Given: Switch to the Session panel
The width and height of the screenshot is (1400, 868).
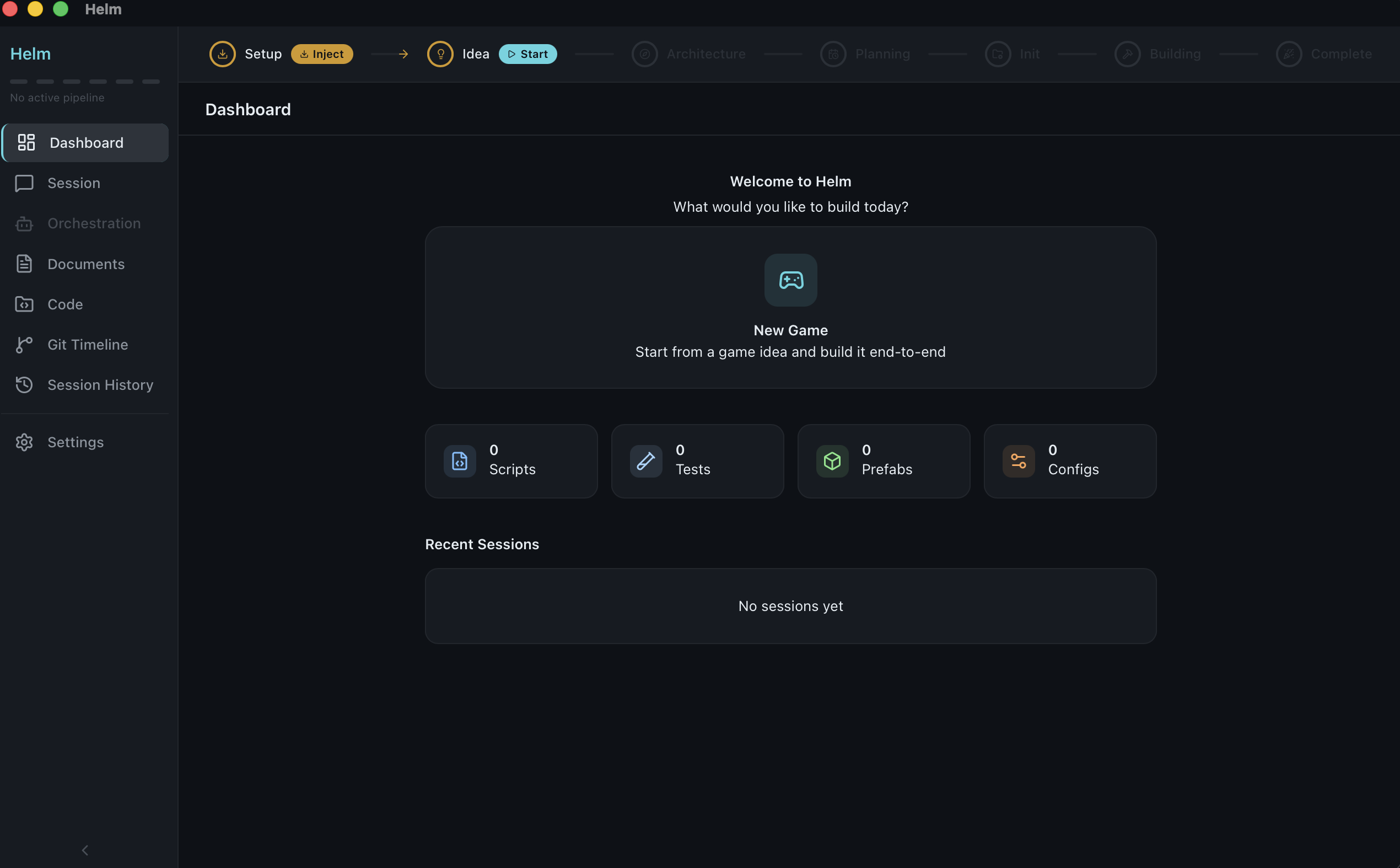Looking at the screenshot, I should click(x=73, y=183).
